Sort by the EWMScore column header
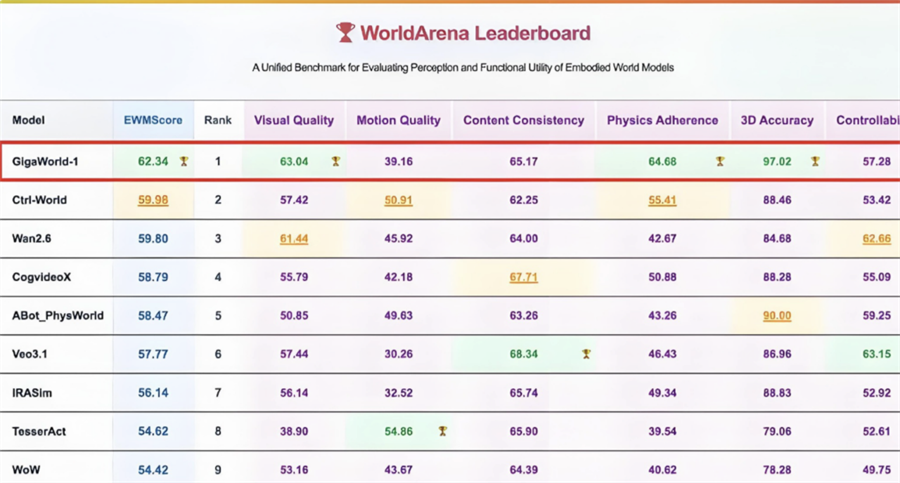Image resolution: width=900 pixels, height=483 pixels. tap(153, 120)
